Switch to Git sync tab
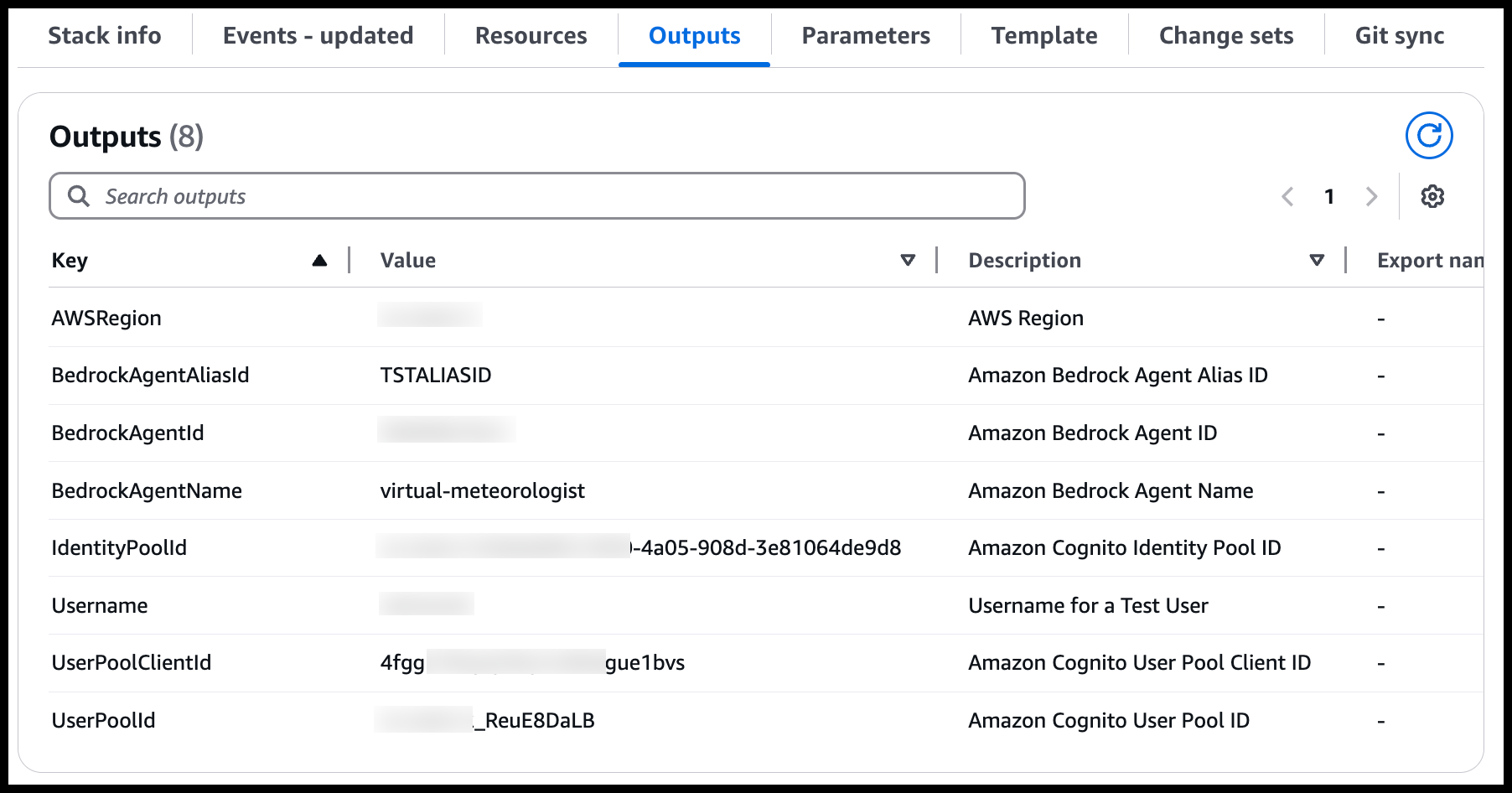This screenshot has height=793, width=1512. (1399, 36)
